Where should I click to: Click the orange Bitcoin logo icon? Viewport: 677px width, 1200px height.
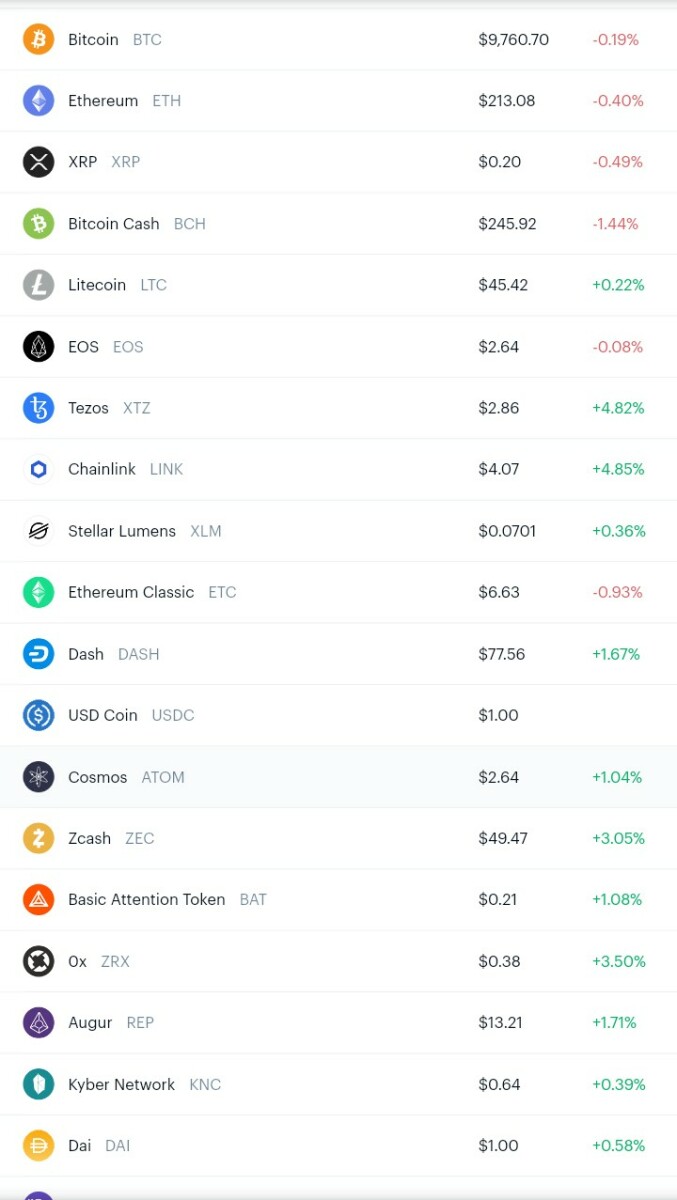(x=38, y=40)
